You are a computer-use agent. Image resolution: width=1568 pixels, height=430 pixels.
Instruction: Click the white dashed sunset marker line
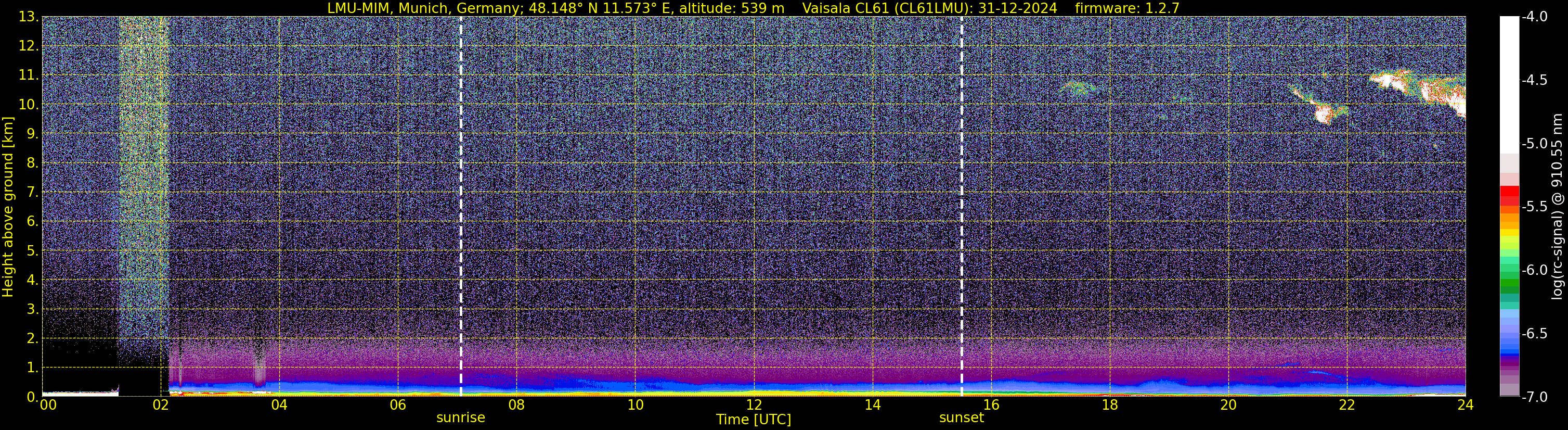point(962,207)
